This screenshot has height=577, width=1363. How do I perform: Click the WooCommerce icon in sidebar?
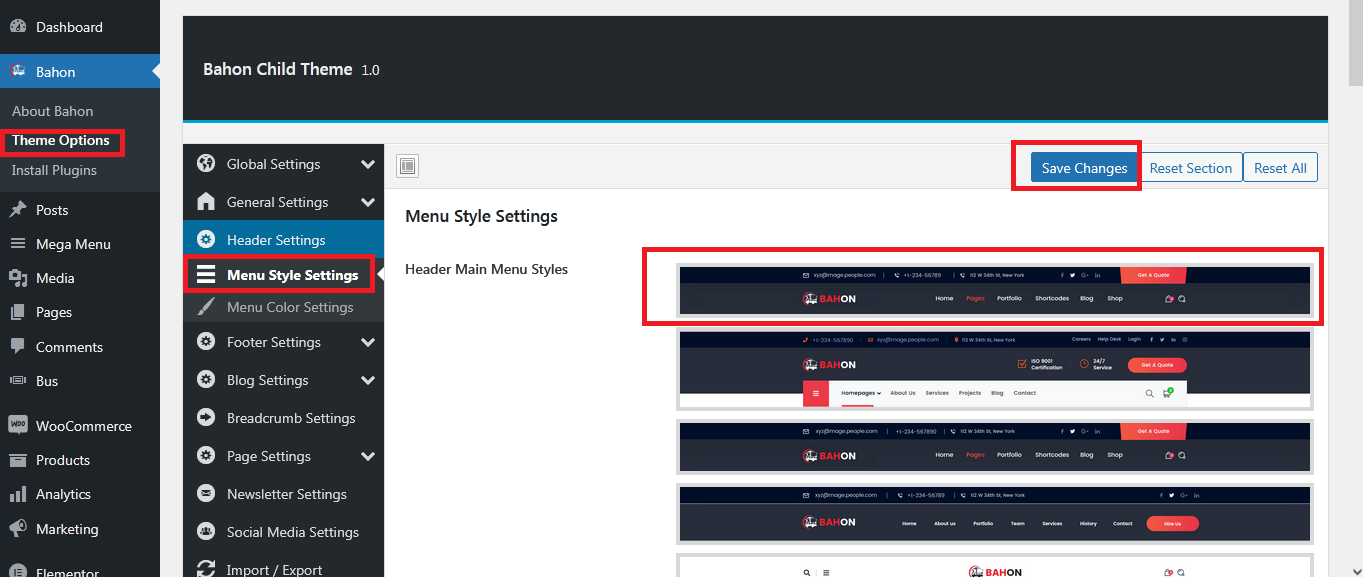tap(18, 425)
